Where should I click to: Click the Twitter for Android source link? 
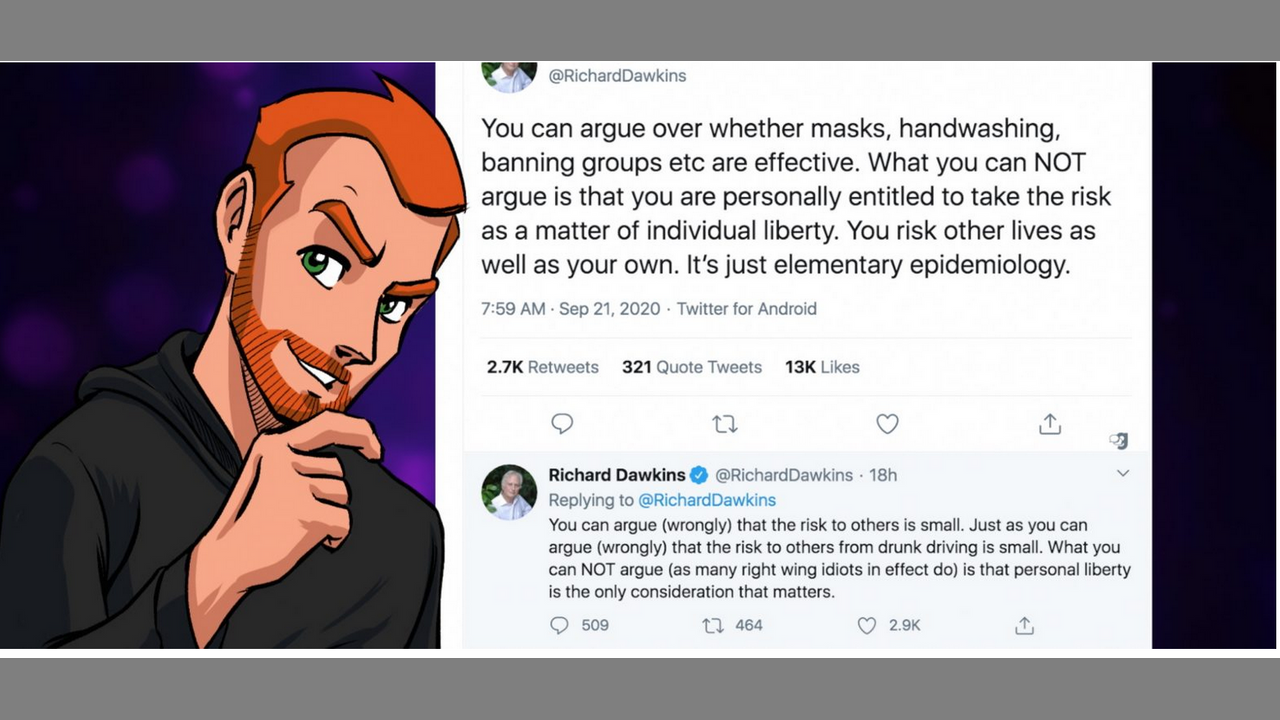click(747, 309)
